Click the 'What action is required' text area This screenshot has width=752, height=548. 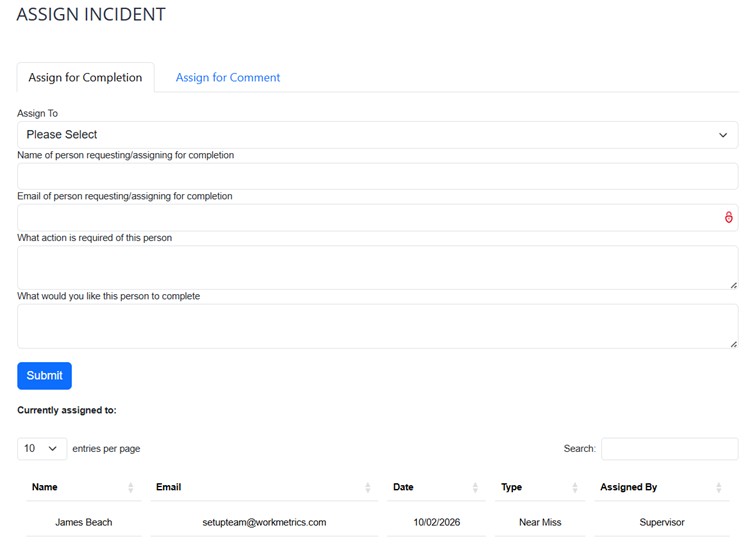coord(377,268)
